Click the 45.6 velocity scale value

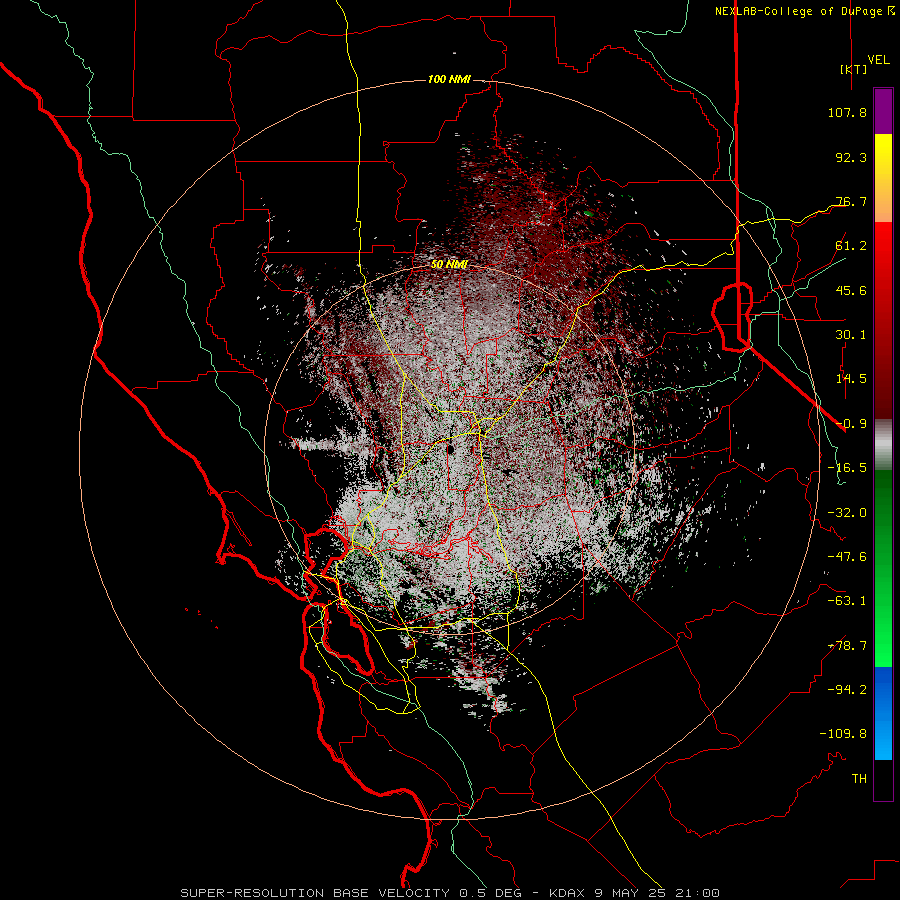[x=851, y=290]
